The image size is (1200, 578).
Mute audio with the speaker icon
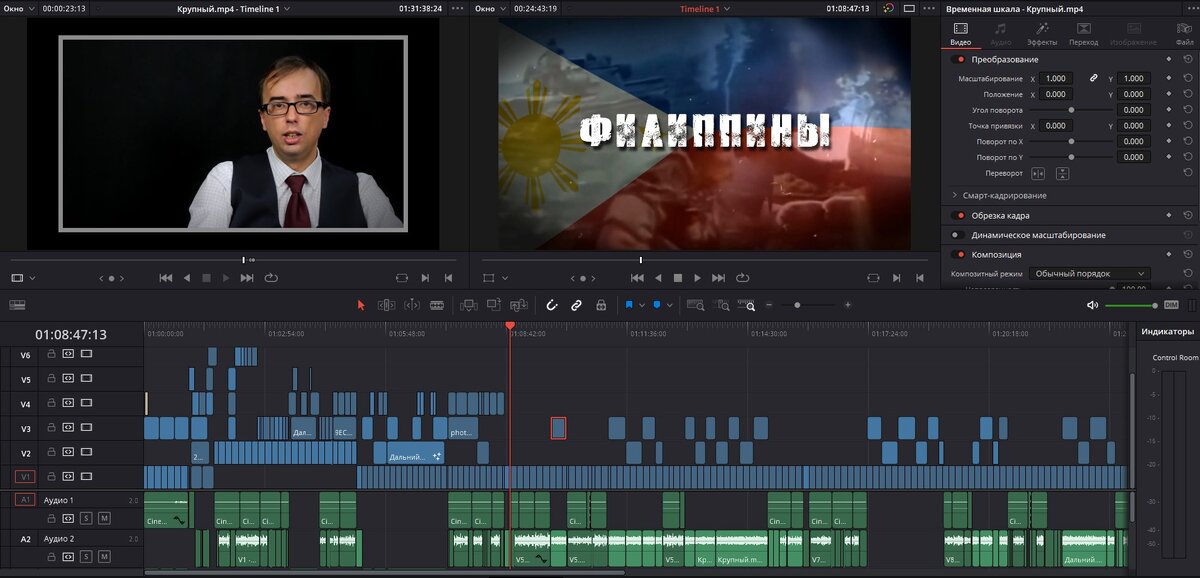[x=1093, y=305]
